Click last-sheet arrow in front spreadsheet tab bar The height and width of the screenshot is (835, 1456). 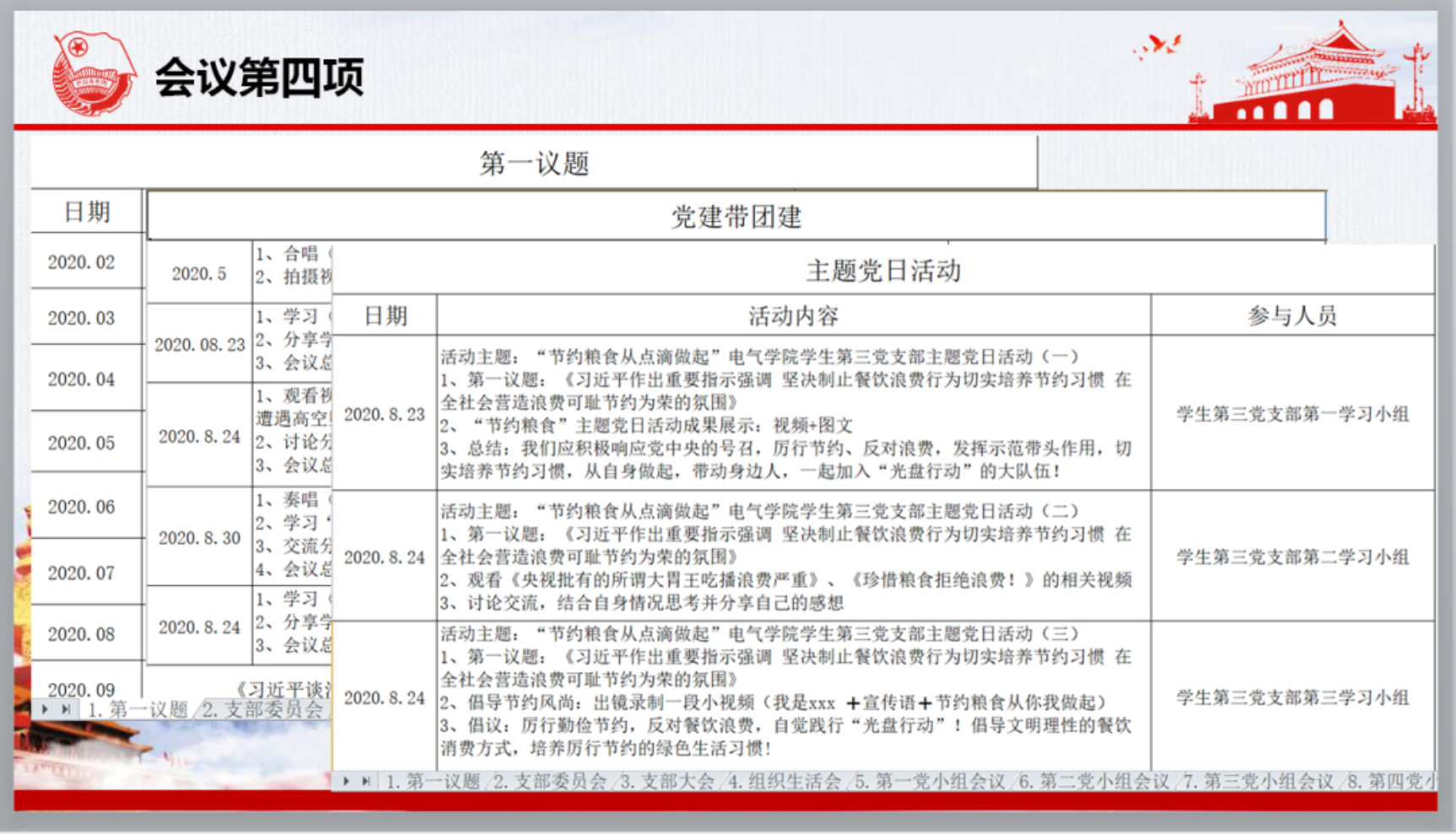[x=366, y=782]
